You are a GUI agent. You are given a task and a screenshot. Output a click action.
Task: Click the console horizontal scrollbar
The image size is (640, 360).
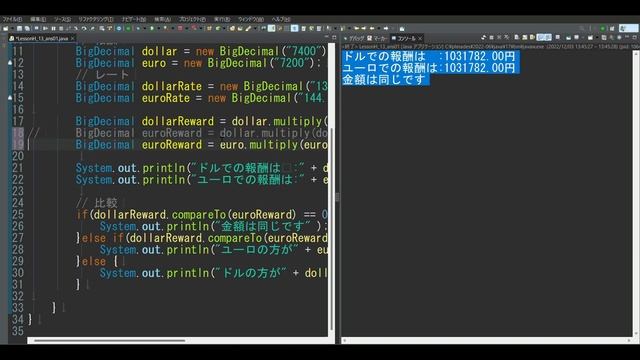487,340
